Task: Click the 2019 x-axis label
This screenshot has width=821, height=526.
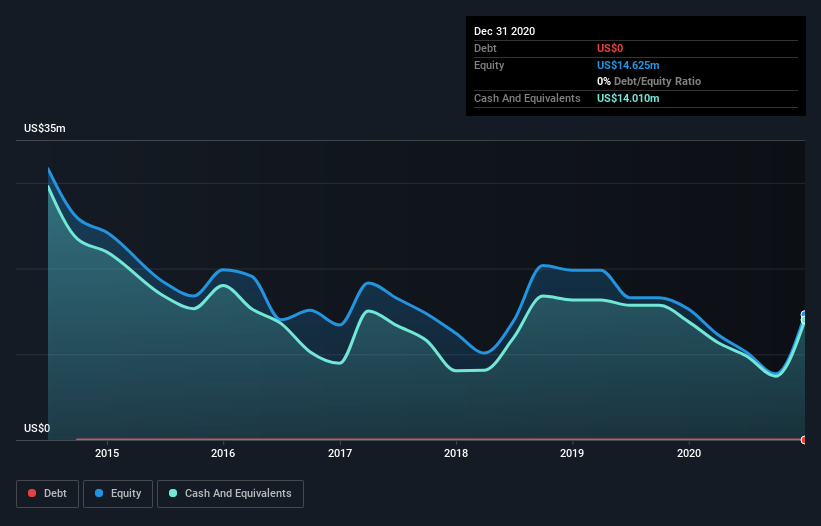Action: [x=572, y=453]
